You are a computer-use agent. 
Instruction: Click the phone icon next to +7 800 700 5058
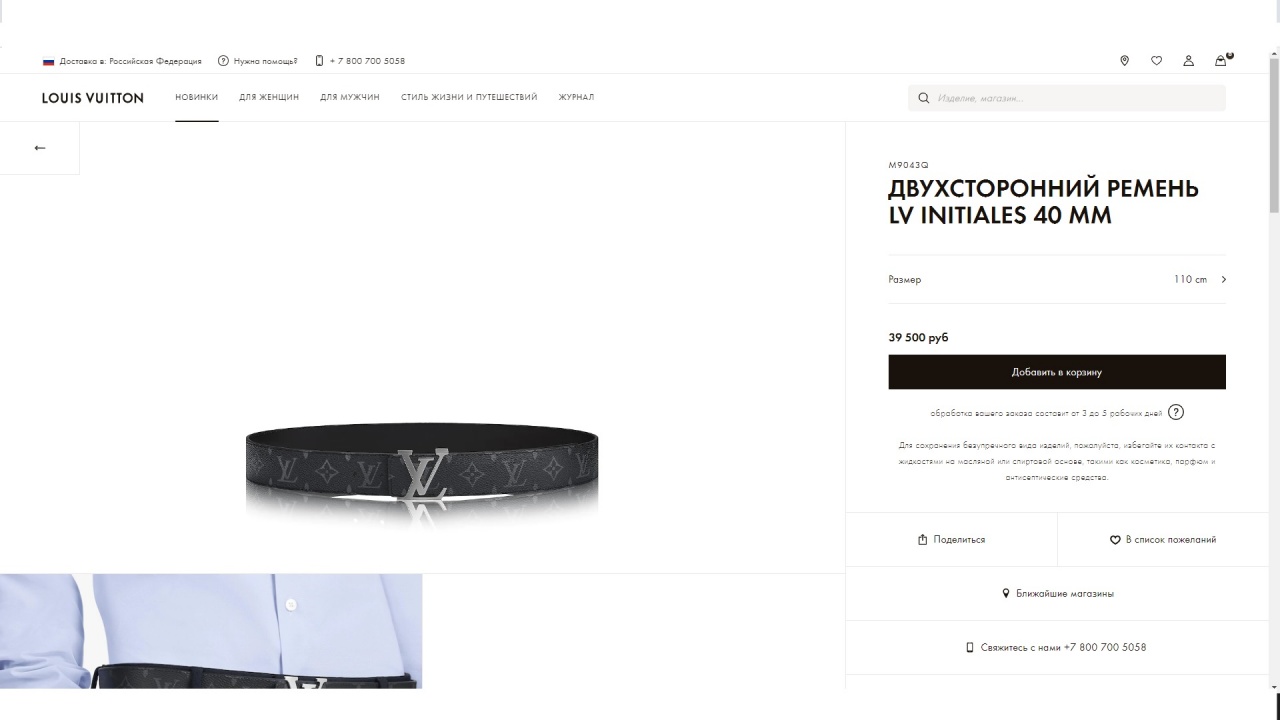(x=319, y=61)
